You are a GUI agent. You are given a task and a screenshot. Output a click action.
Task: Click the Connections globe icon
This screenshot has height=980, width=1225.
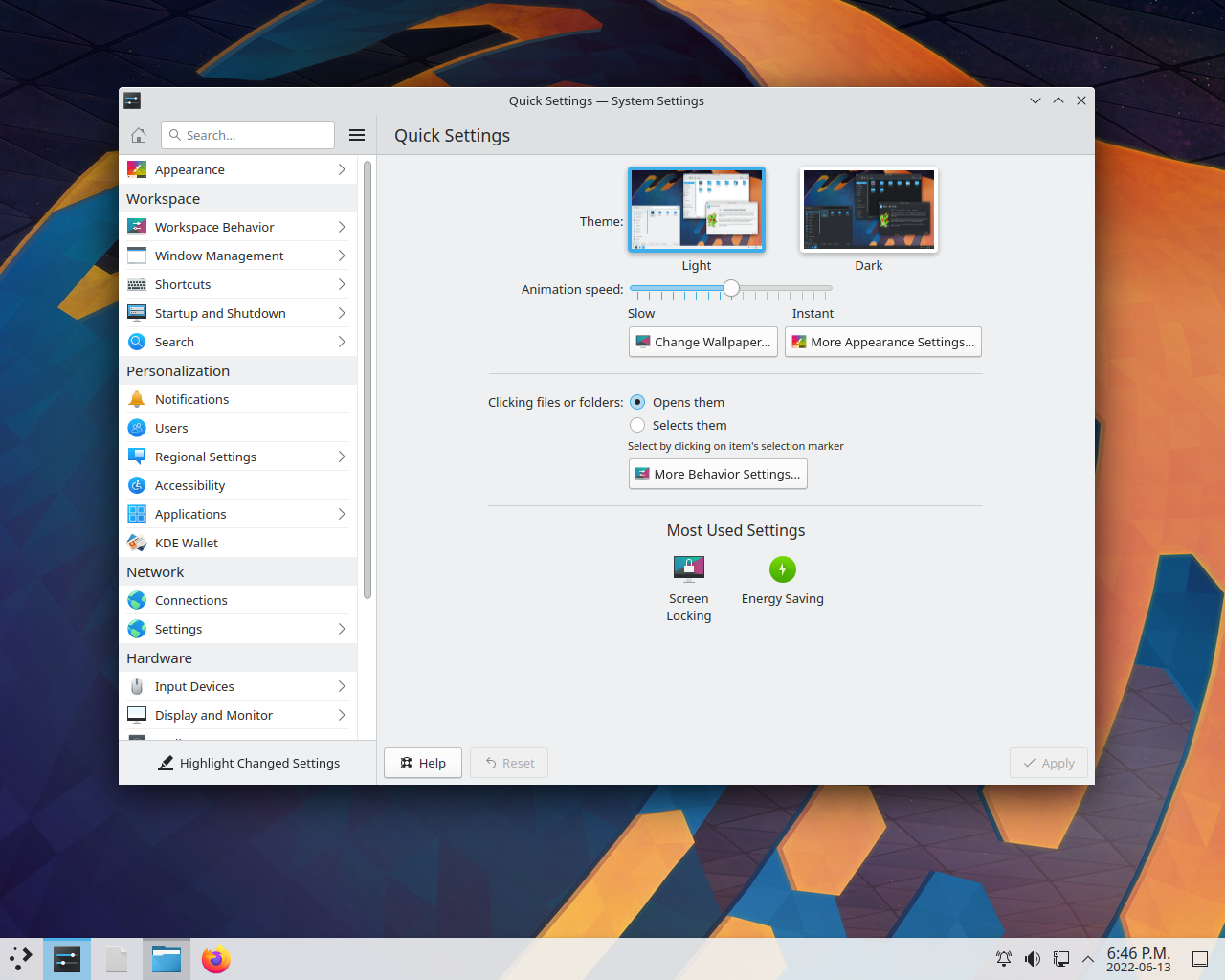tap(137, 600)
